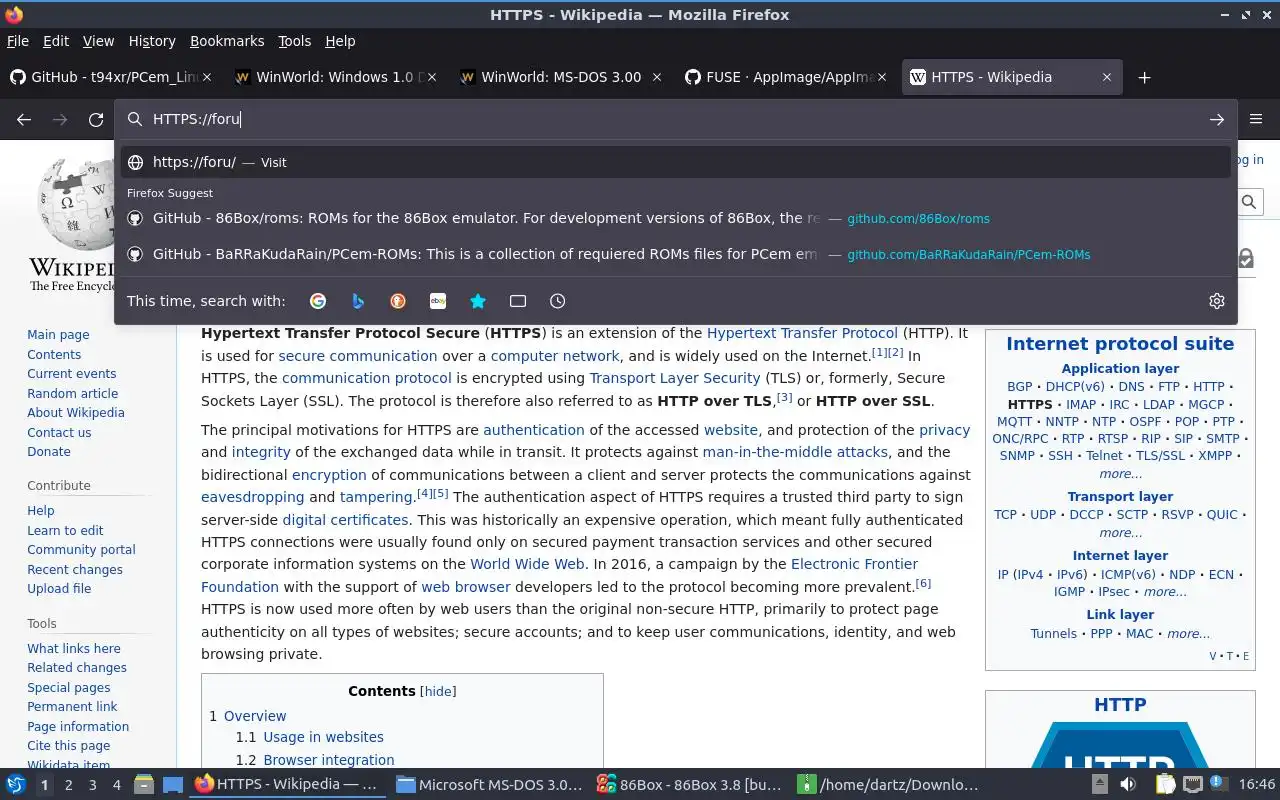Select the https://foru/ Visit suggestion
This screenshot has width=1280, height=800.
coord(676,162)
